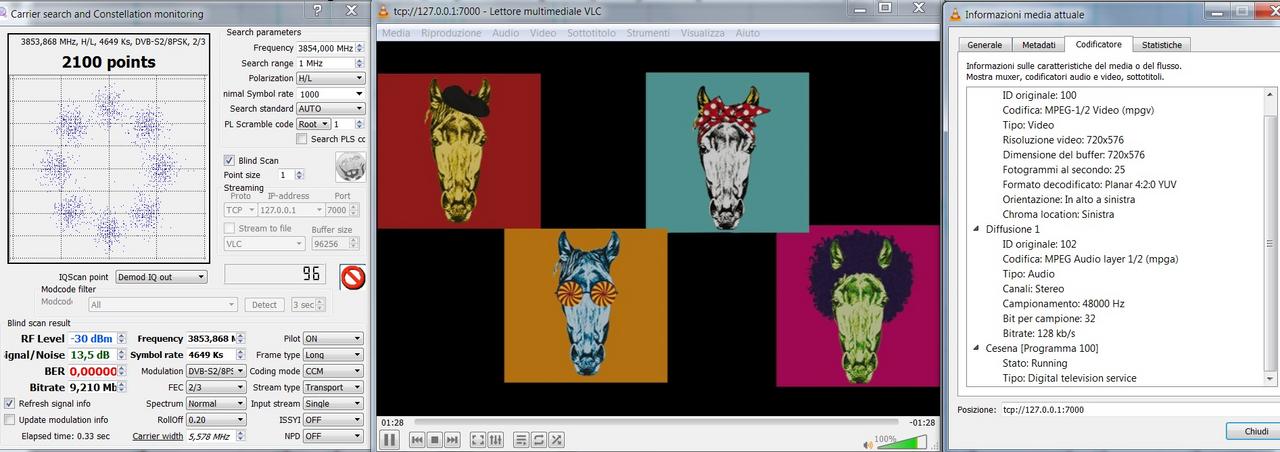Uncheck Refresh signal info
This screenshot has width=1280, height=452.
(10, 403)
